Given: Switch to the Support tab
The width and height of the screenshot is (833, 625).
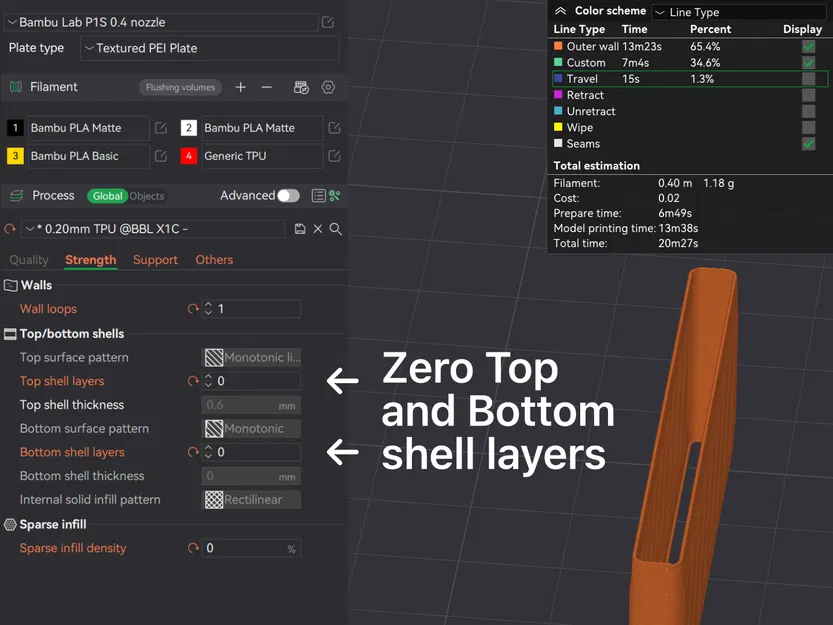Looking at the screenshot, I should pyautogui.click(x=155, y=260).
